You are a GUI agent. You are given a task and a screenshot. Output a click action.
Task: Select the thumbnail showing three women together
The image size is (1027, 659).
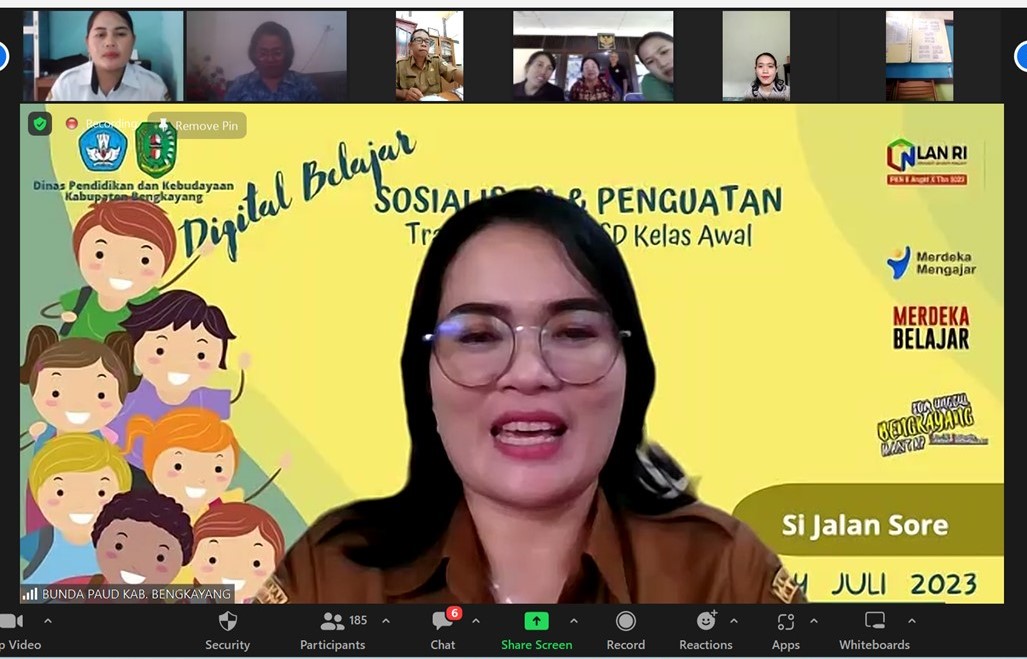pyautogui.click(x=593, y=56)
